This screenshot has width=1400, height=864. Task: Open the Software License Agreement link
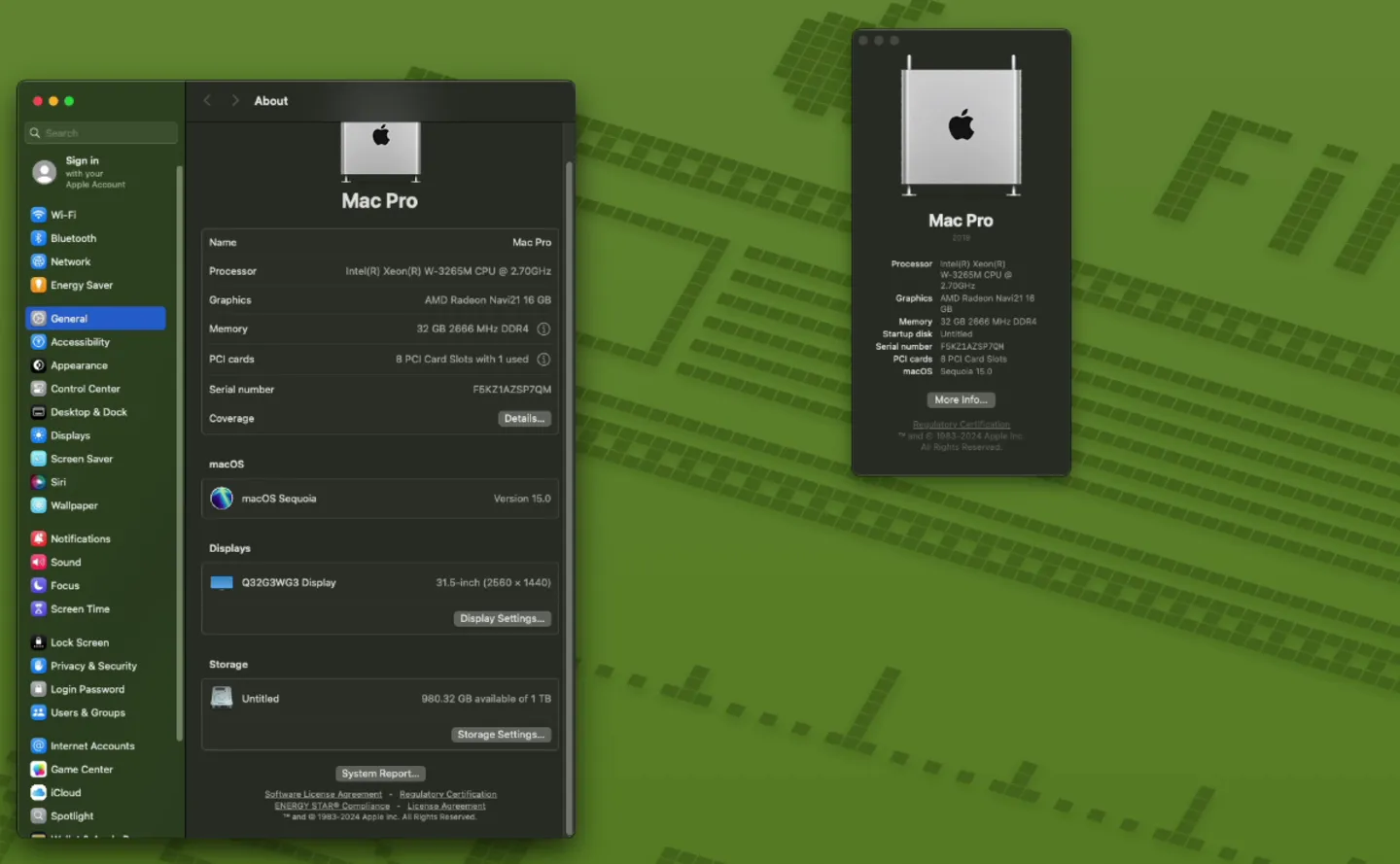323,794
